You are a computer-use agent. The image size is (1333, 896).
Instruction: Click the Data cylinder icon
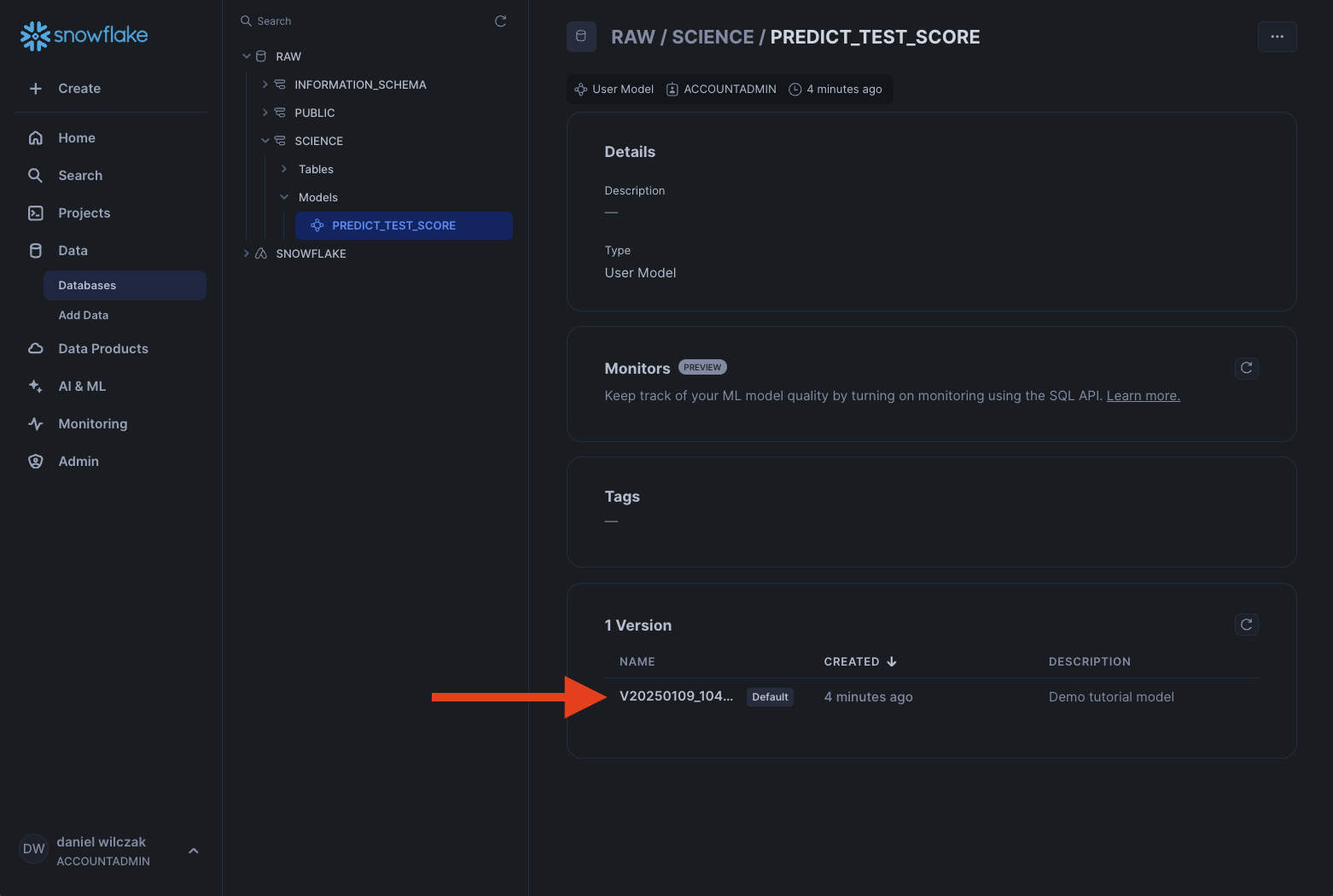pos(36,251)
